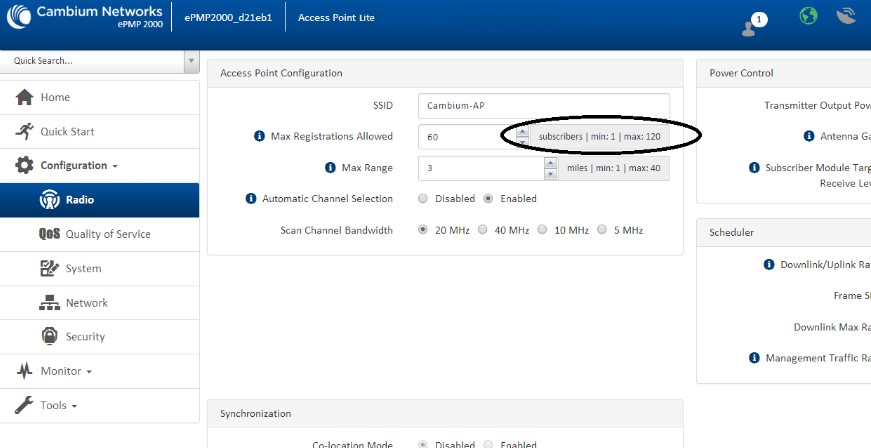The image size is (871, 448).
Task: Click the miles min max range hint
Action: coord(614,168)
